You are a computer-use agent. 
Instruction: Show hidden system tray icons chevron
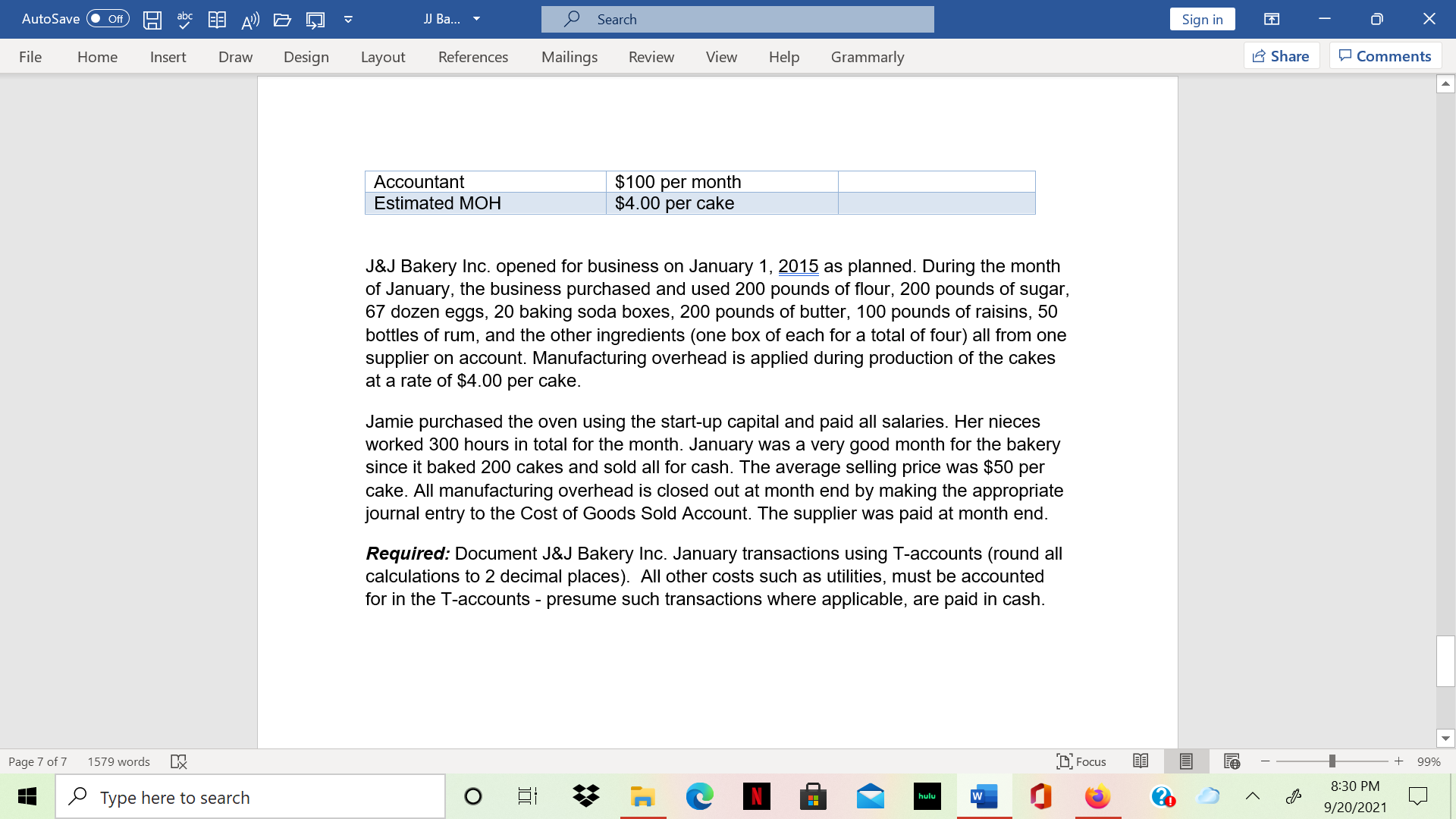[x=1253, y=796]
